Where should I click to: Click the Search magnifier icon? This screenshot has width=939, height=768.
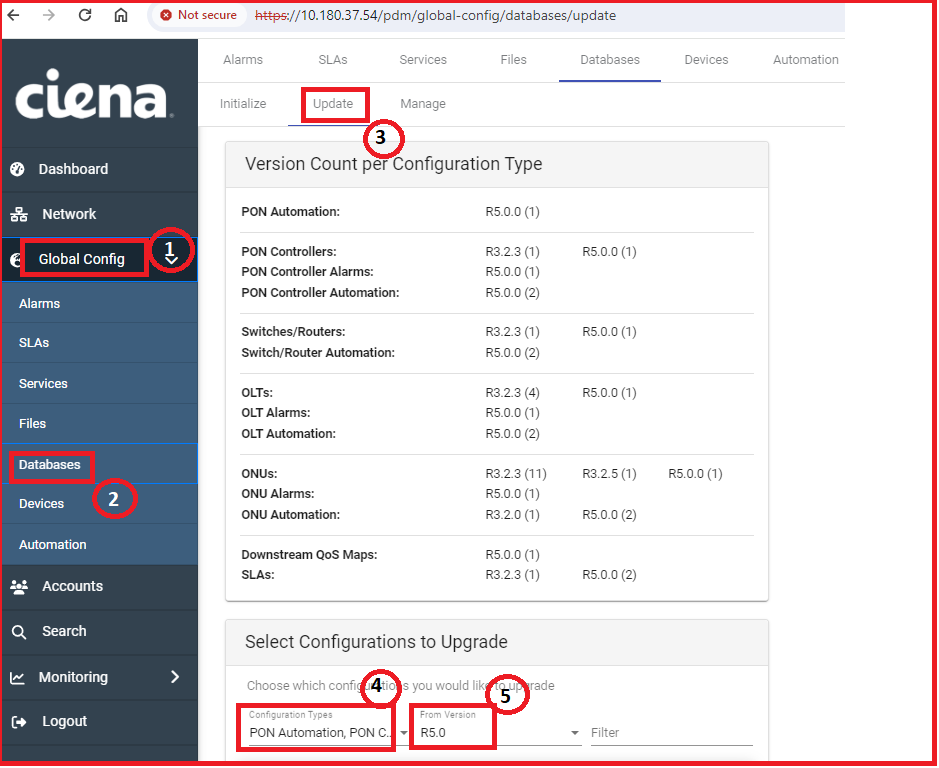pyautogui.click(x=19, y=632)
